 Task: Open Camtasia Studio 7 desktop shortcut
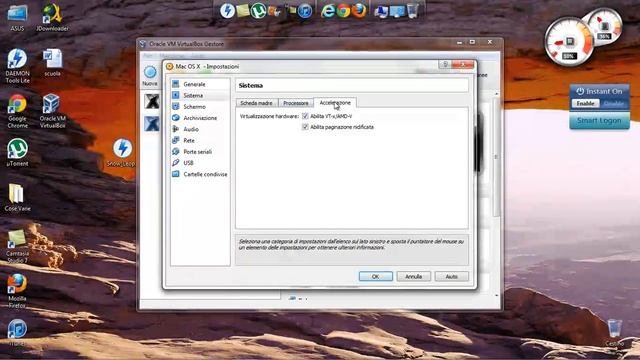[x=17, y=246]
